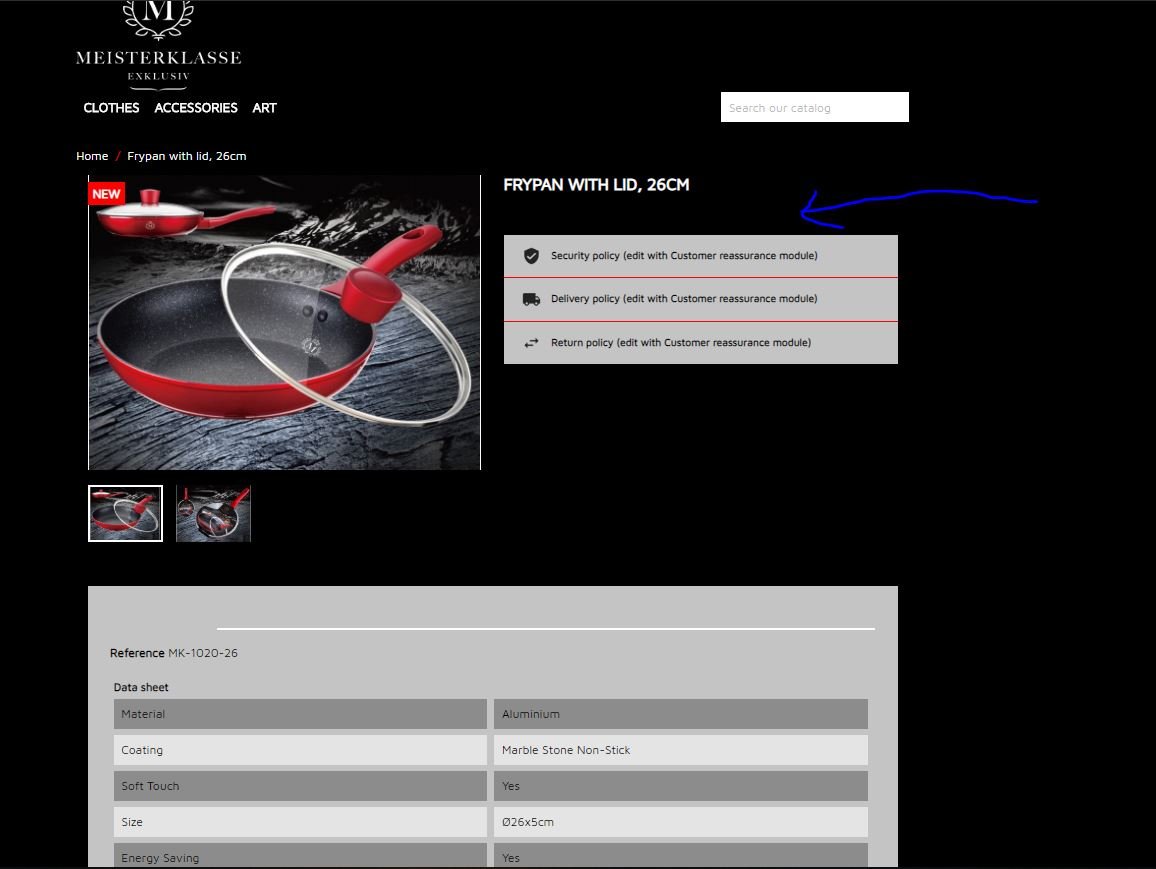Click the Yes value for Energy Saving
The width and height of the screenshot is (1156, 869).
[680, 856]
